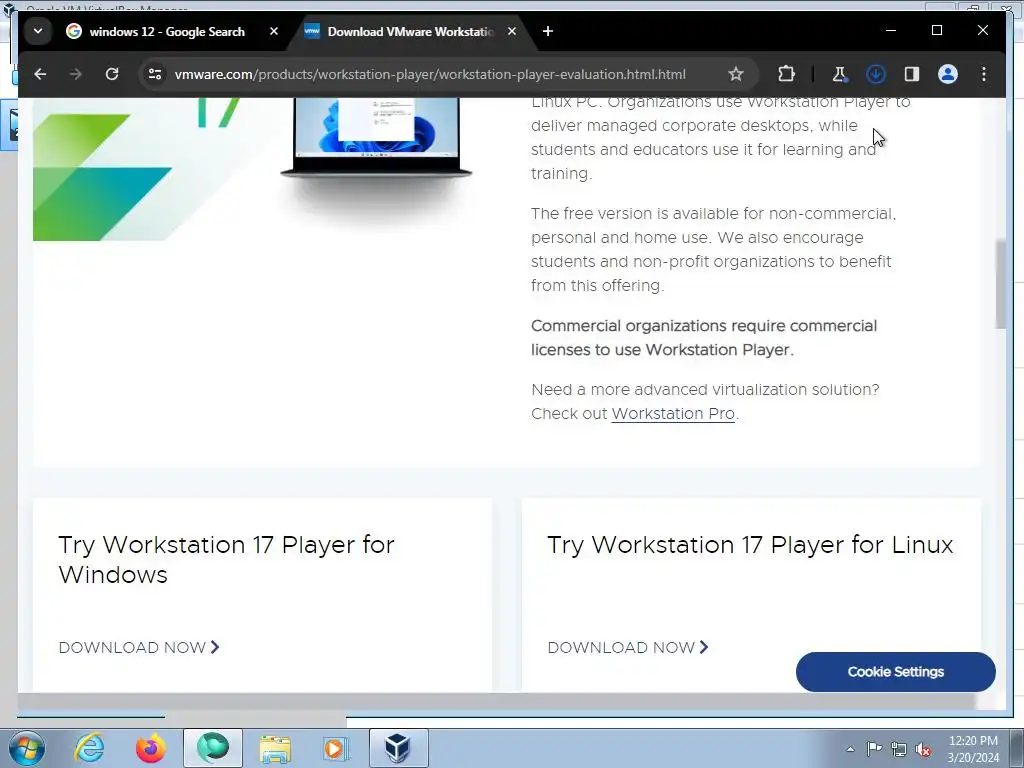Image resolution: width=1024 pixels, height=768 pixels.
Task: Click the Try Workstation 17 Player for Linux heading
Action: pos(750,545)
